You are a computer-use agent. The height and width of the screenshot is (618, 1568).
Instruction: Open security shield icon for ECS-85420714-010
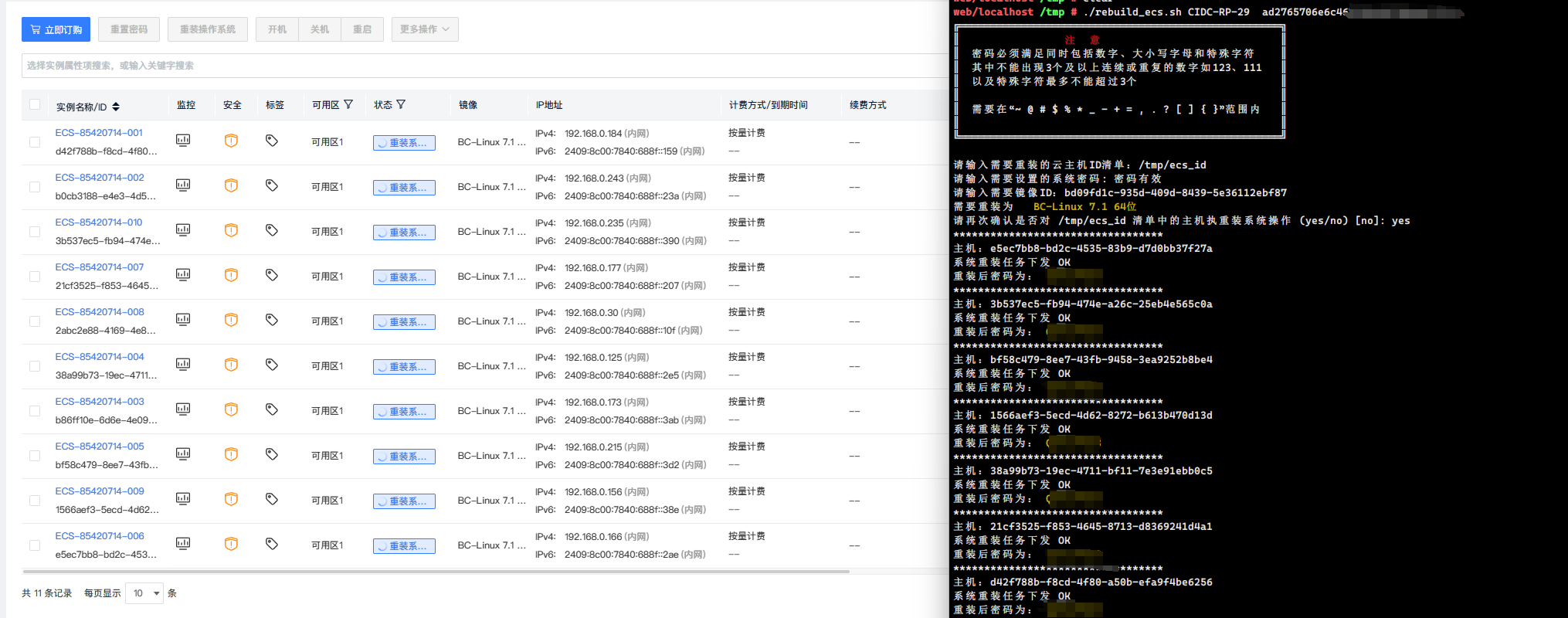[231, 230]
